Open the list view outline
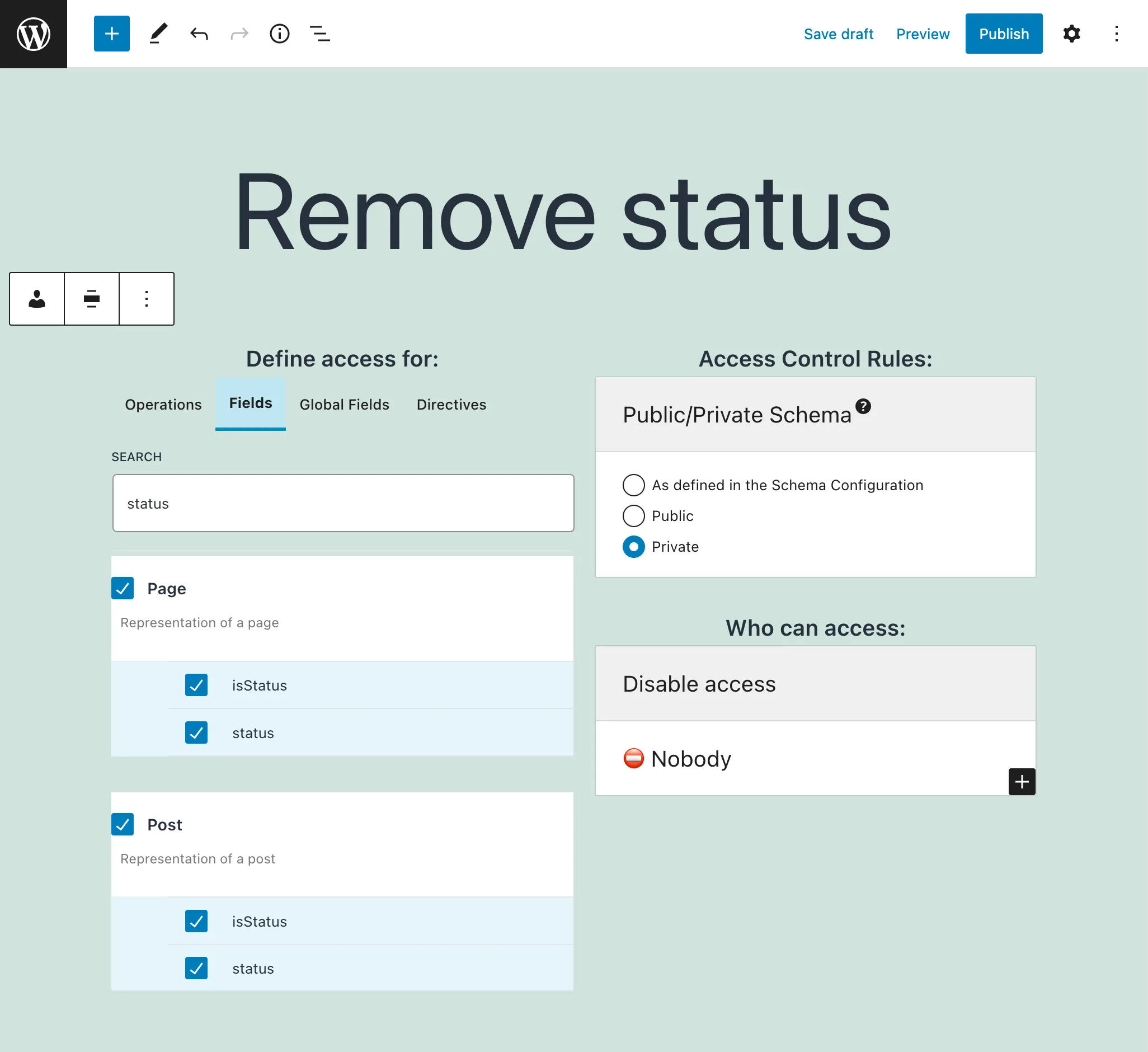This screenshot has height=1052, width=1148. (320, 34)
